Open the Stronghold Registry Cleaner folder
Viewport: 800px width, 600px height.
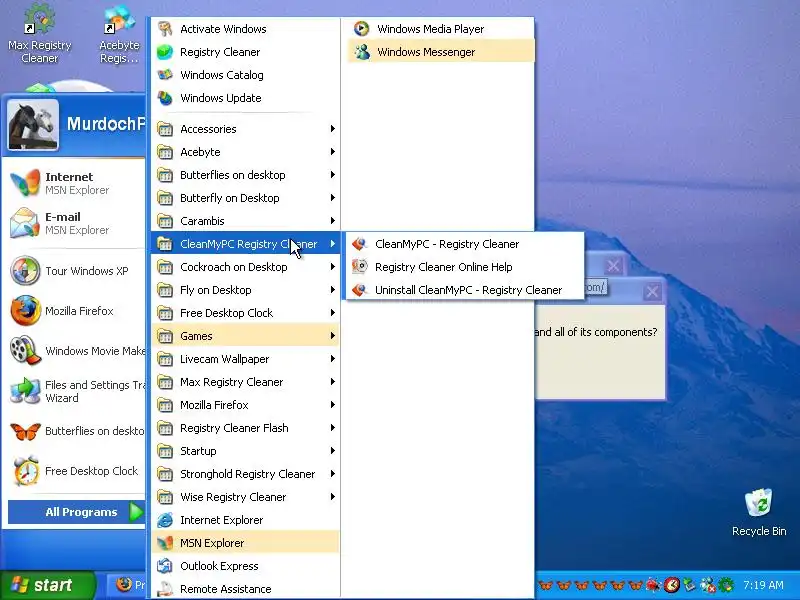[245, 474]
